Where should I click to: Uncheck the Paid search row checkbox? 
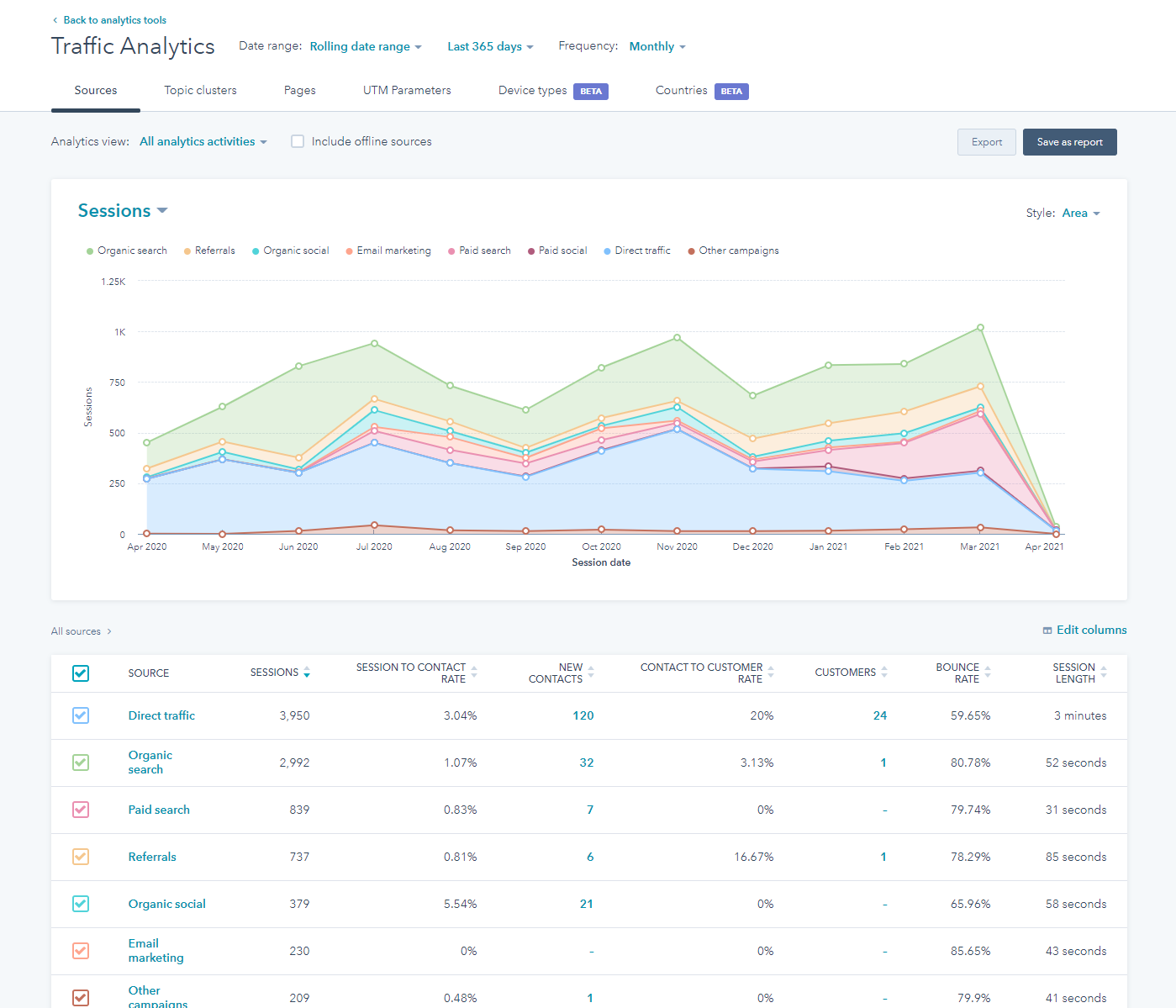[x=80, y=810]
